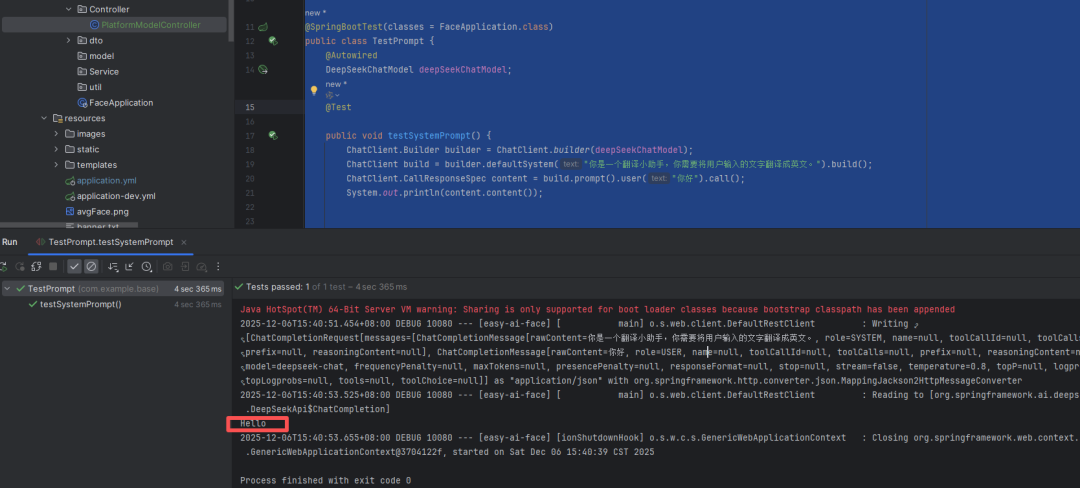Open the test history clock icon

tap(147, 267)
